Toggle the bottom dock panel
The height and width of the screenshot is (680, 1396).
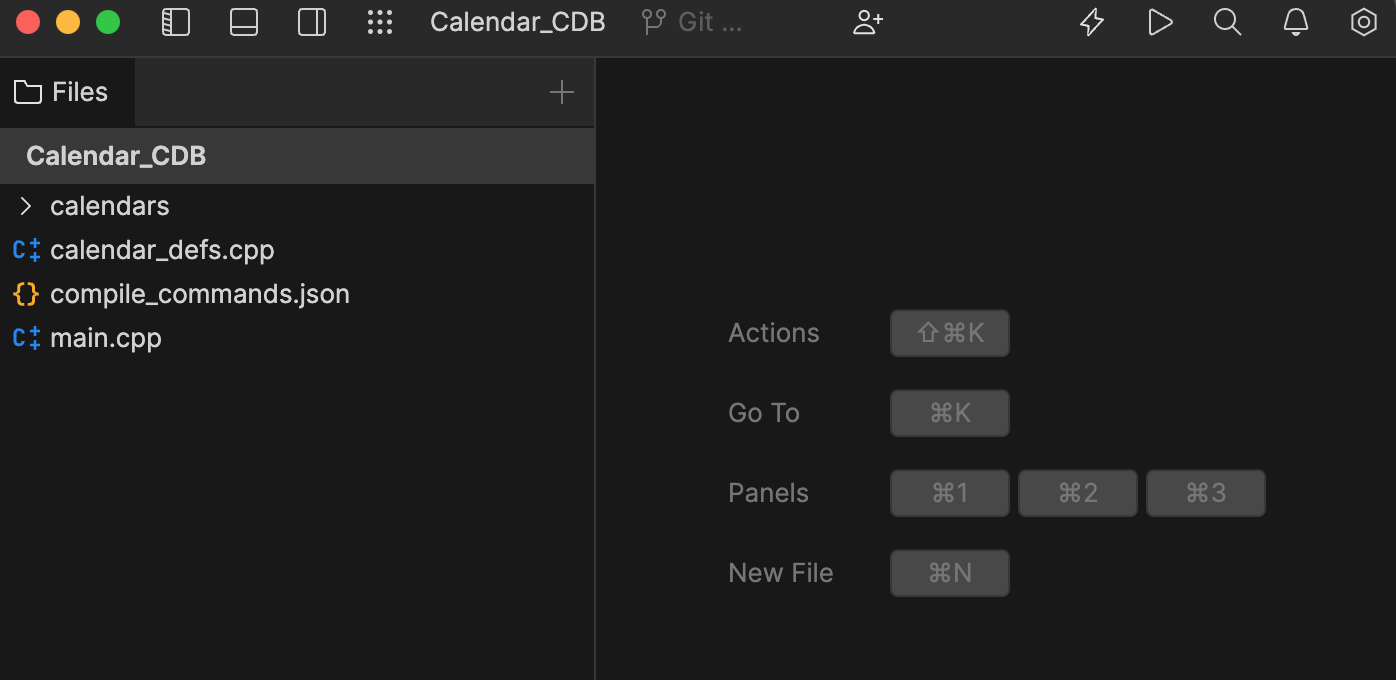click(243, 21)
